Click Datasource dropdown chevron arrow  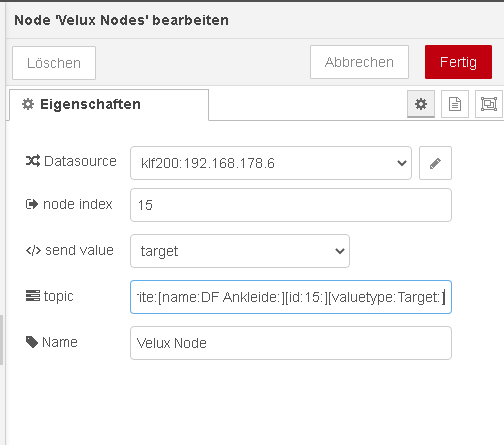click(402, 163)
